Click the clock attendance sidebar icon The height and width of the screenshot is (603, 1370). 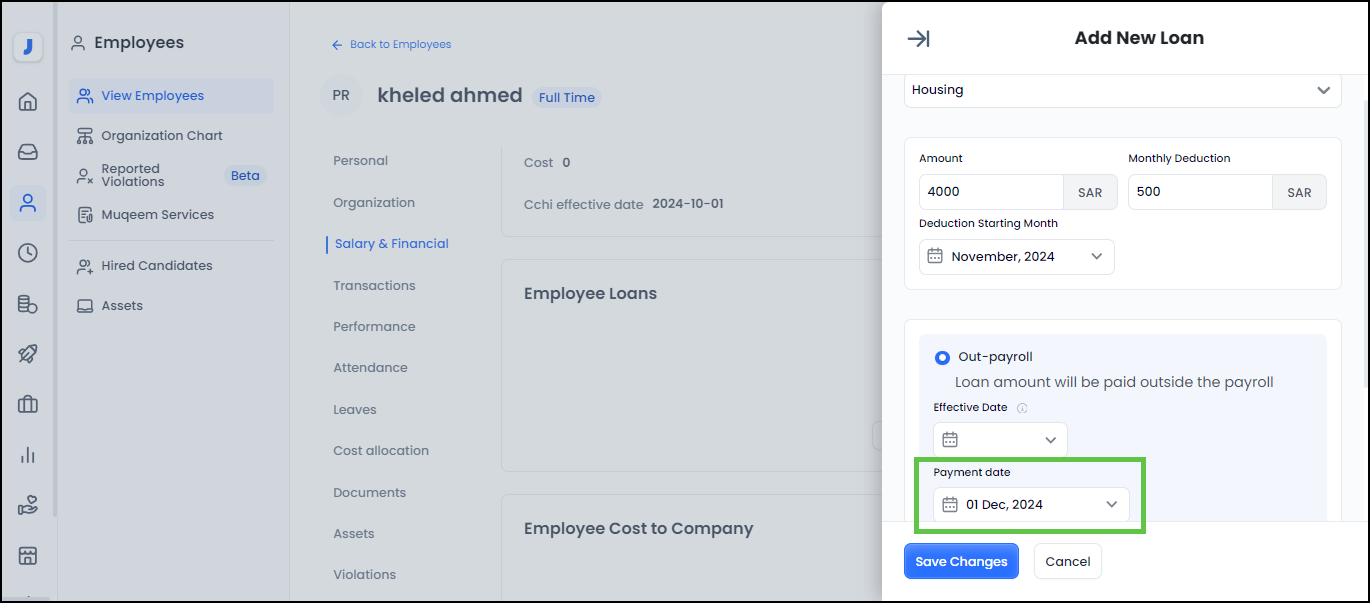(28, 253)
